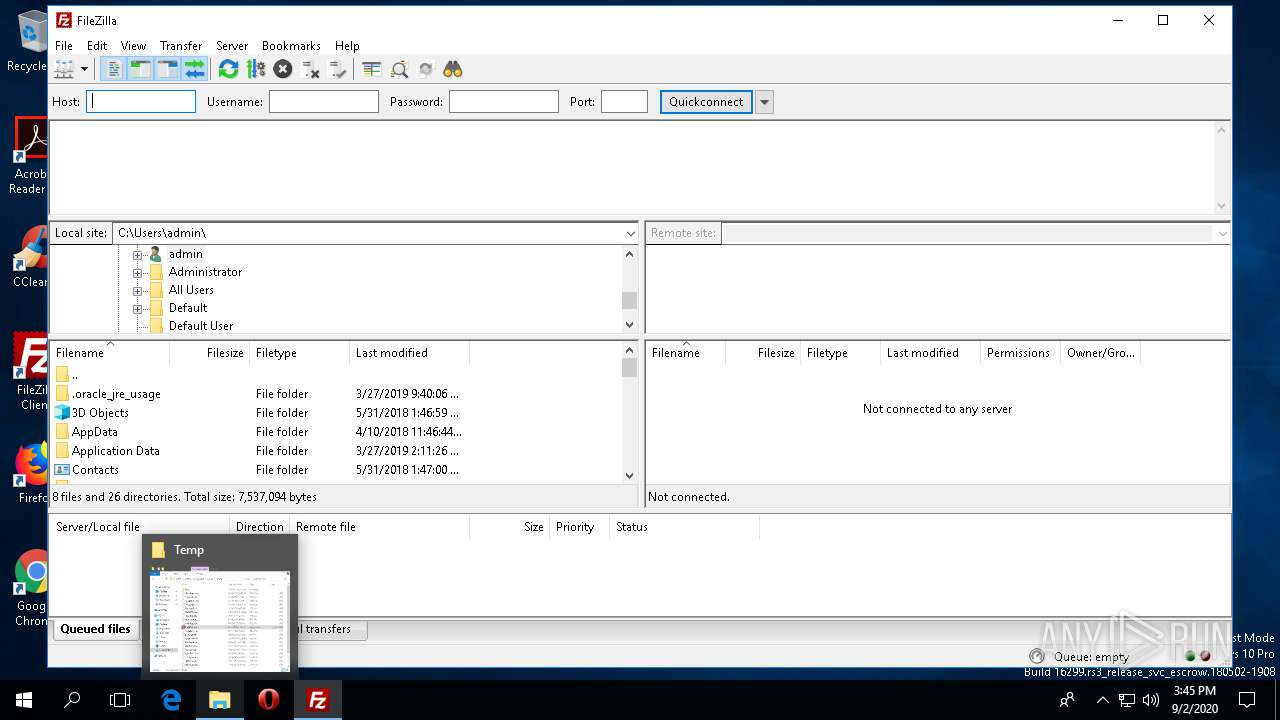This screenshot has width=1280, height=720.
Task: Focus the Port input field
Action: 624,101
